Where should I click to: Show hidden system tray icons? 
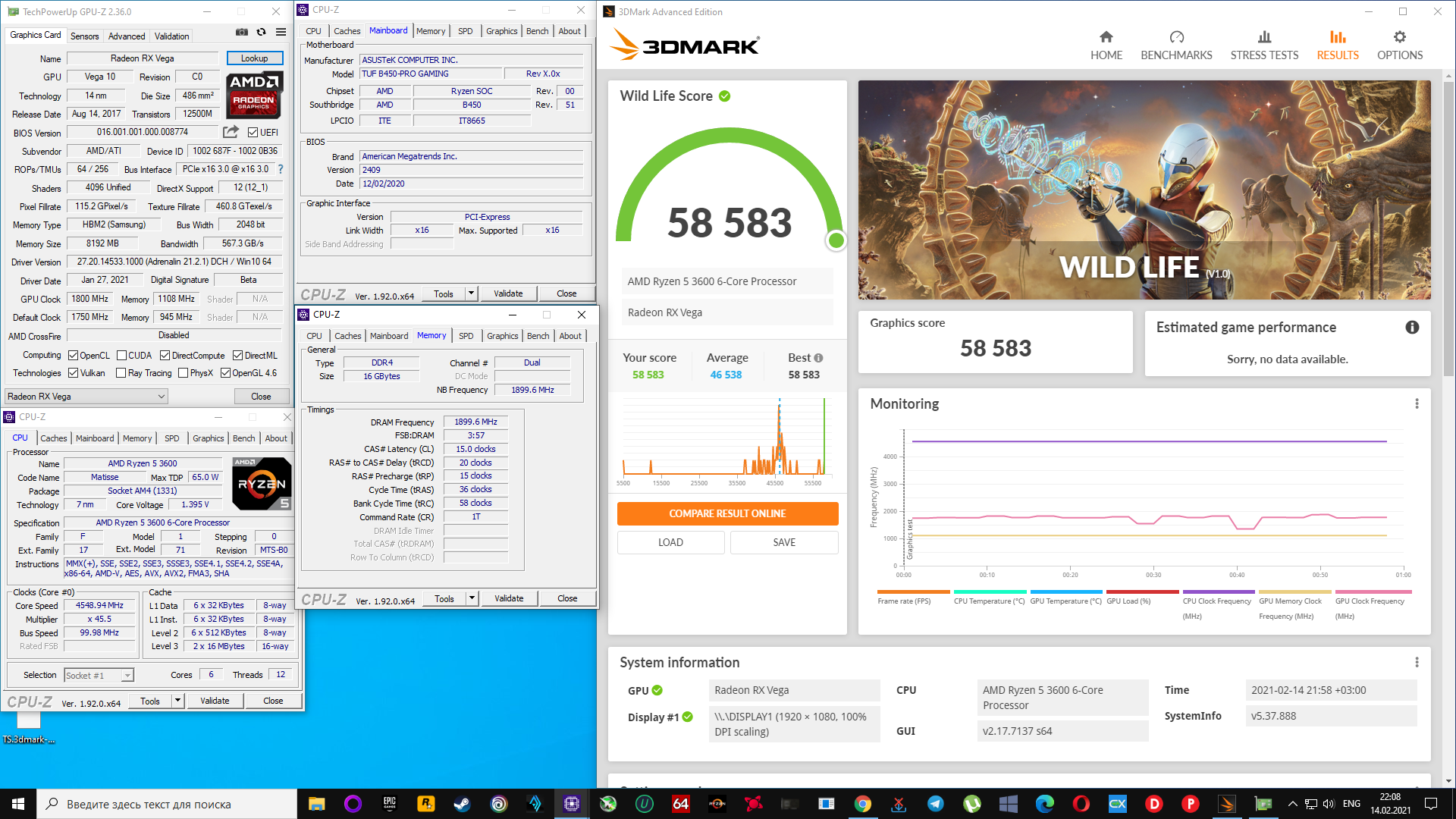(x=1292, y=804)
